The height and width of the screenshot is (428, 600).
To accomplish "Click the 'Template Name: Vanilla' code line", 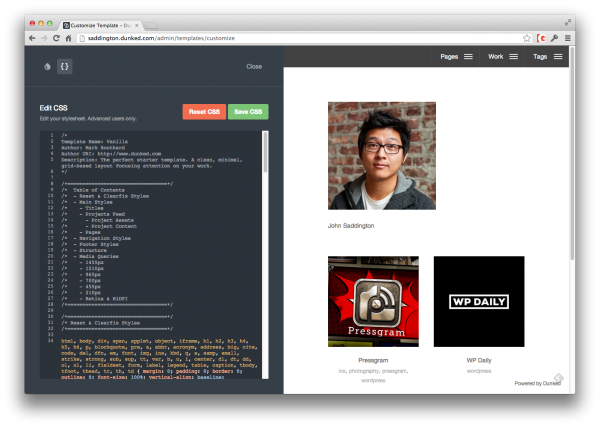I will [95, 142].
